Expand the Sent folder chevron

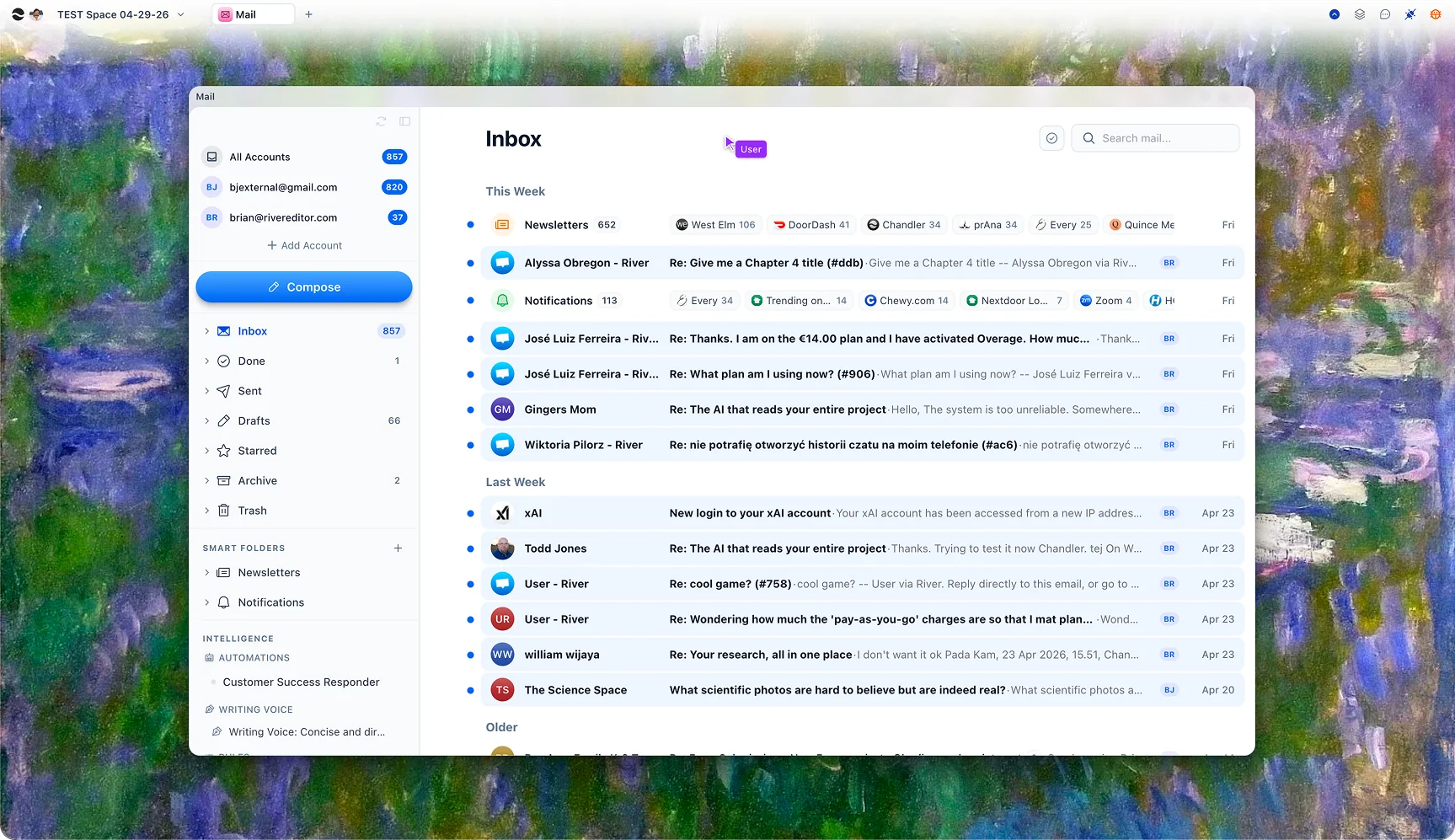(206, 391)
